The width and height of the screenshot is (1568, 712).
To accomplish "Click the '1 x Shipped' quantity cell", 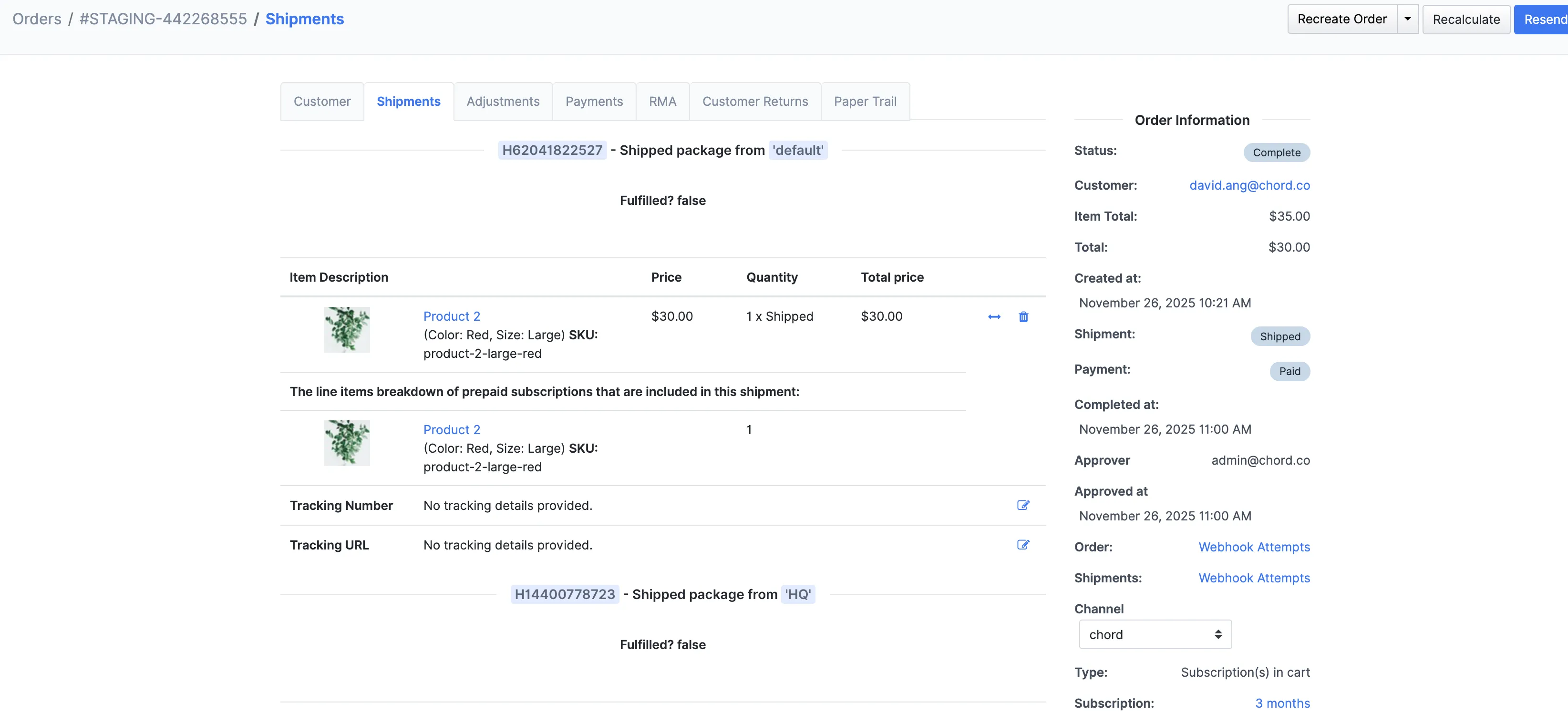I will pos(780,316).
